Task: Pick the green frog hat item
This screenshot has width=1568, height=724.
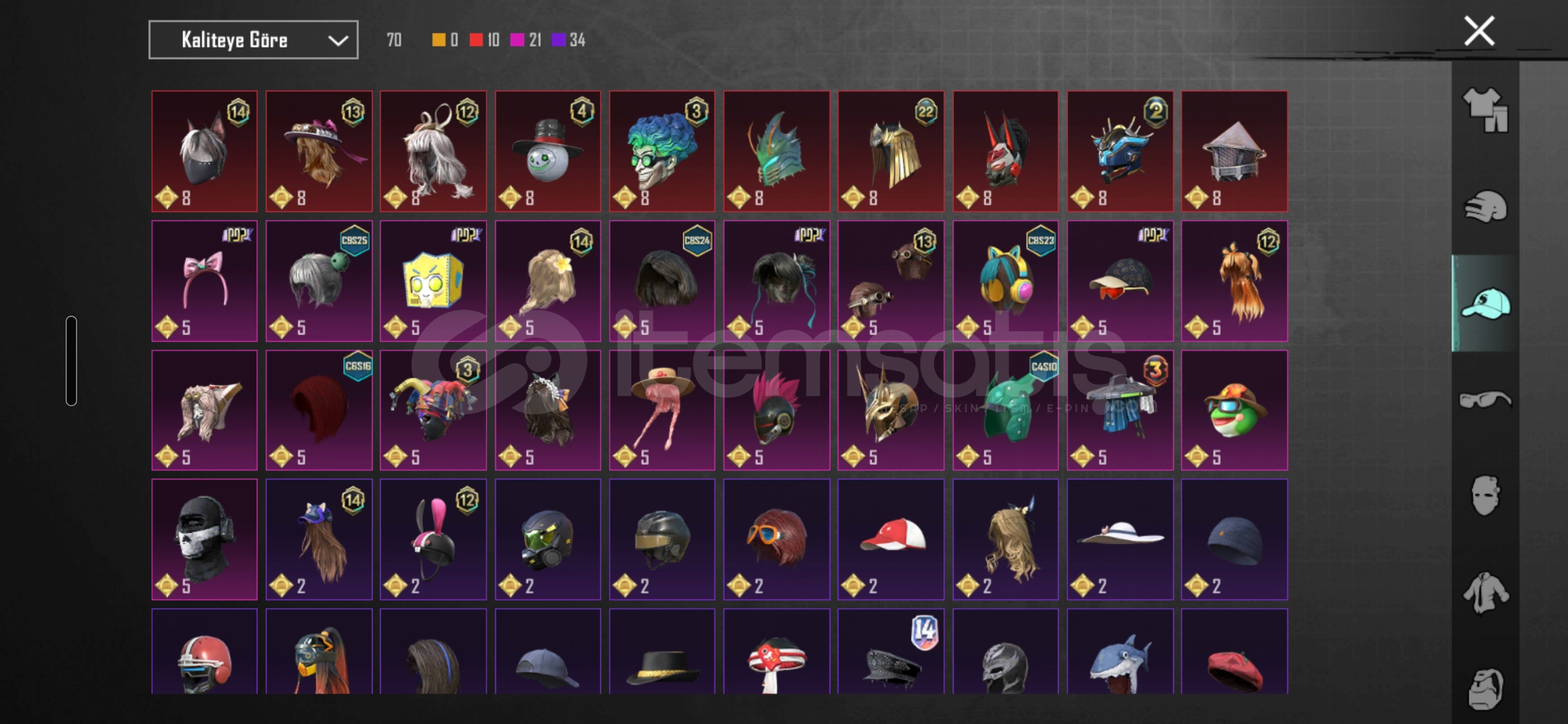Action: [1234, 410]
